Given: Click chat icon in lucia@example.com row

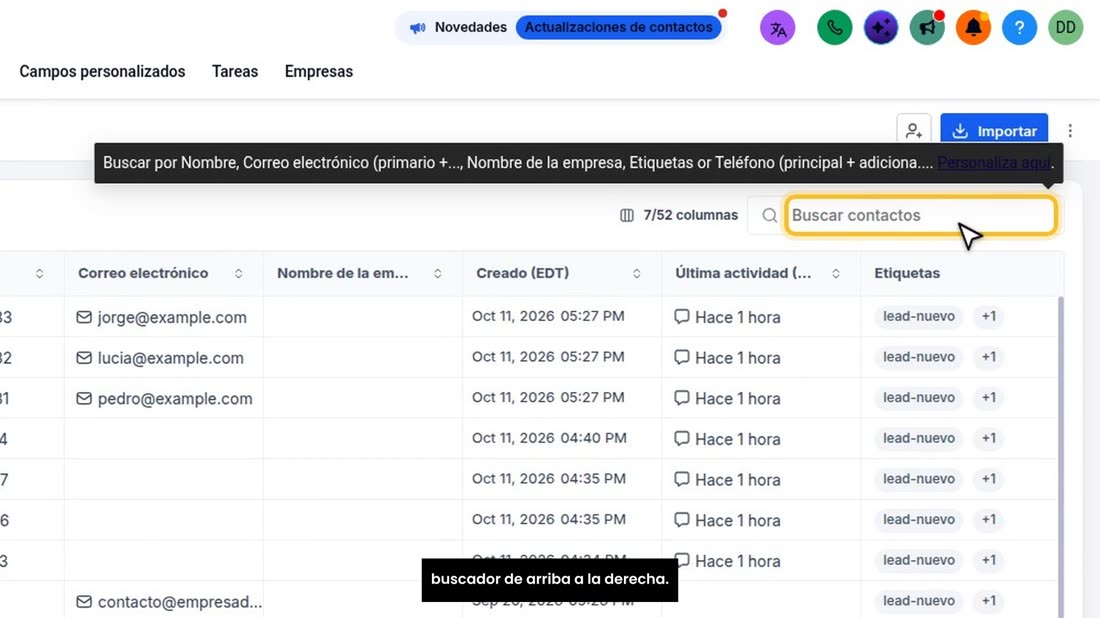Looking at the screenshot, I should pyautogui.click(x=681, y=357).
